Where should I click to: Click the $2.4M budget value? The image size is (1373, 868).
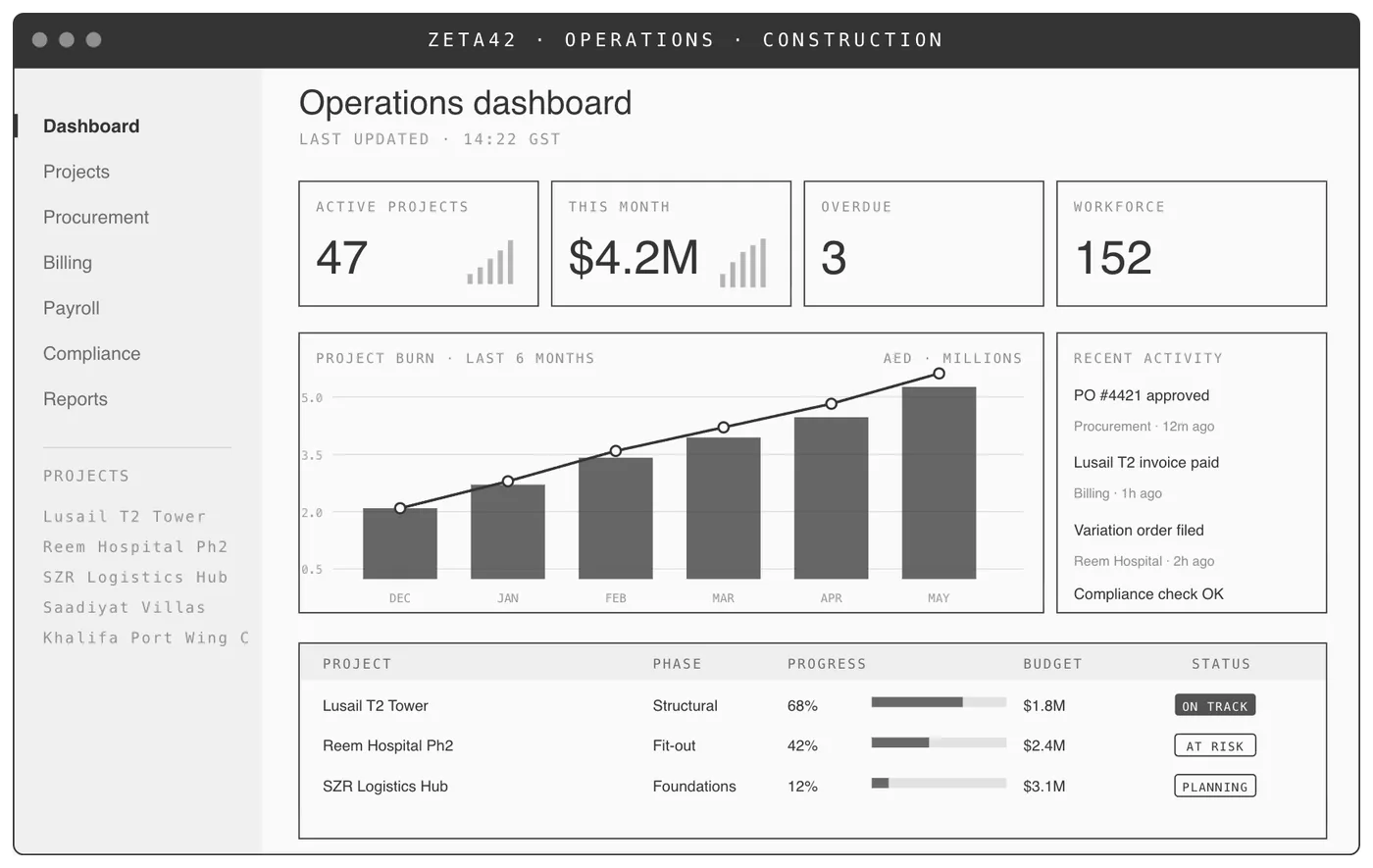click(1044, 746)
